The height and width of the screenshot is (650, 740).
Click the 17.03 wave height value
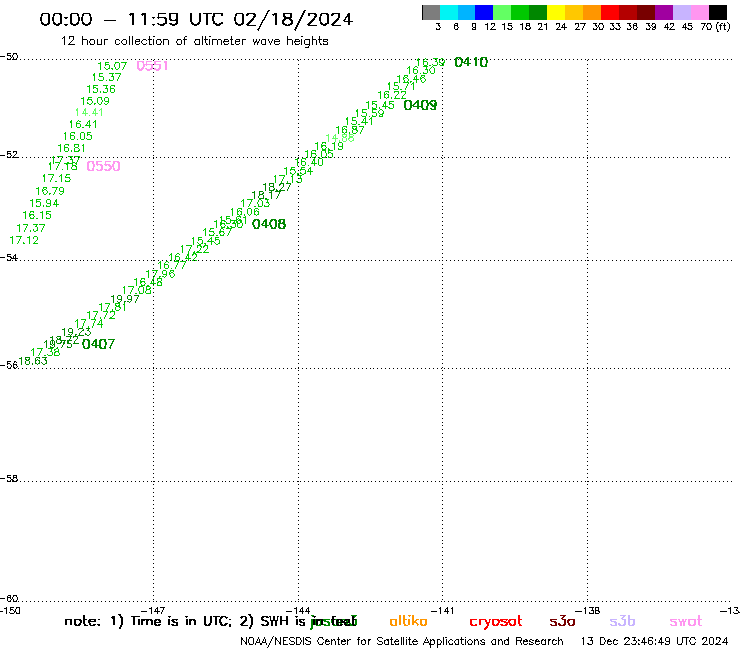coord(255,203)
